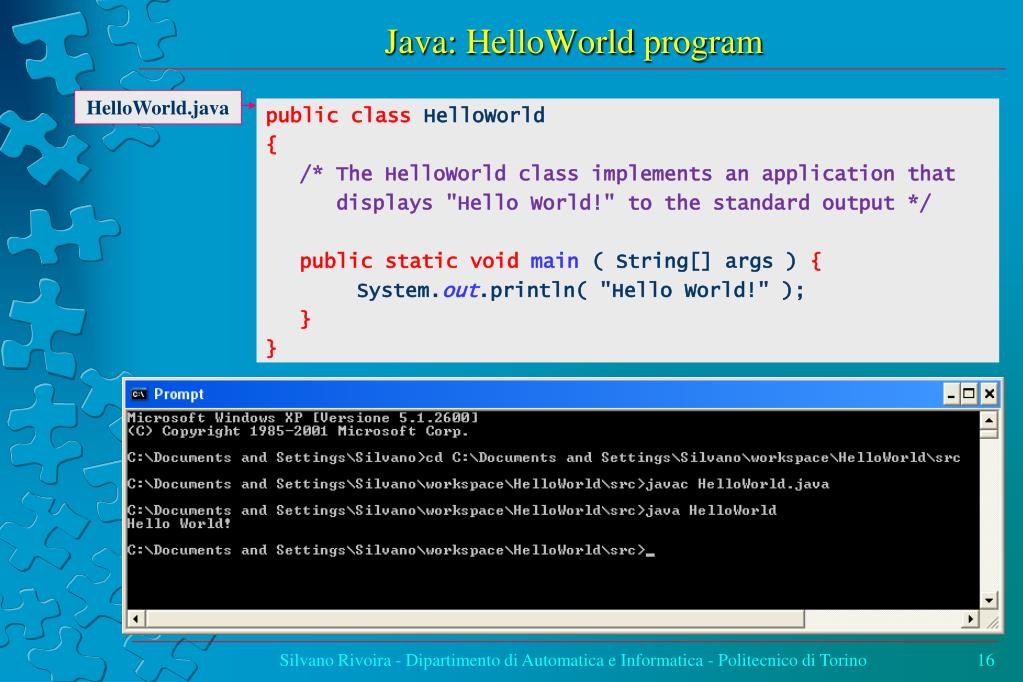Click the horizontal scrollbar right arrow
Screen dimensions: 1023x682
pyautogui.click(x=971, y=618)
